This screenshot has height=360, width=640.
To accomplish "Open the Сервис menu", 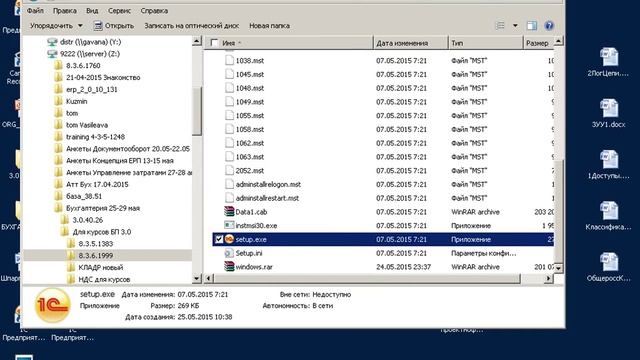I will point(119,11).
